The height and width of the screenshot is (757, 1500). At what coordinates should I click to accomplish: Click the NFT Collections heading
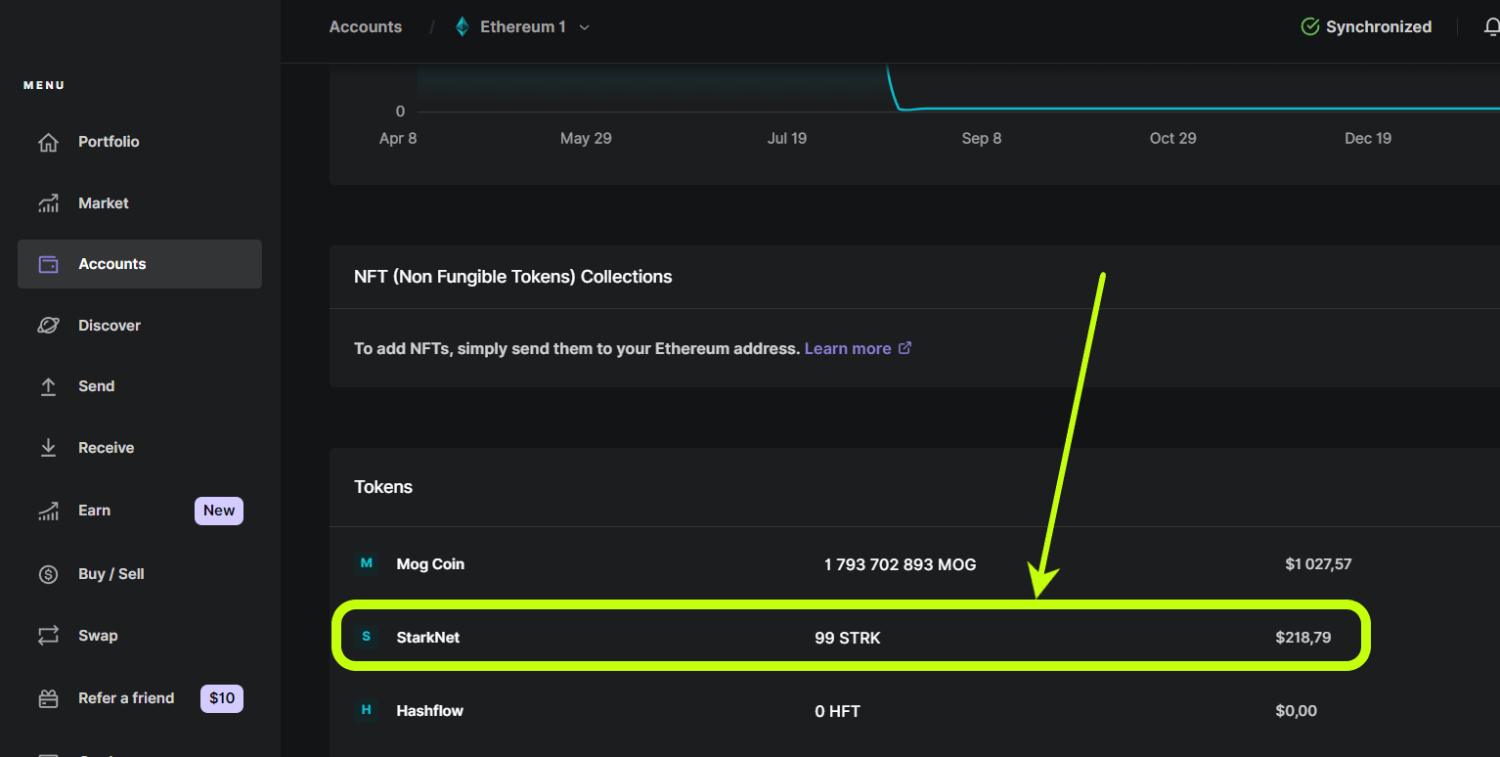[513, 277]
